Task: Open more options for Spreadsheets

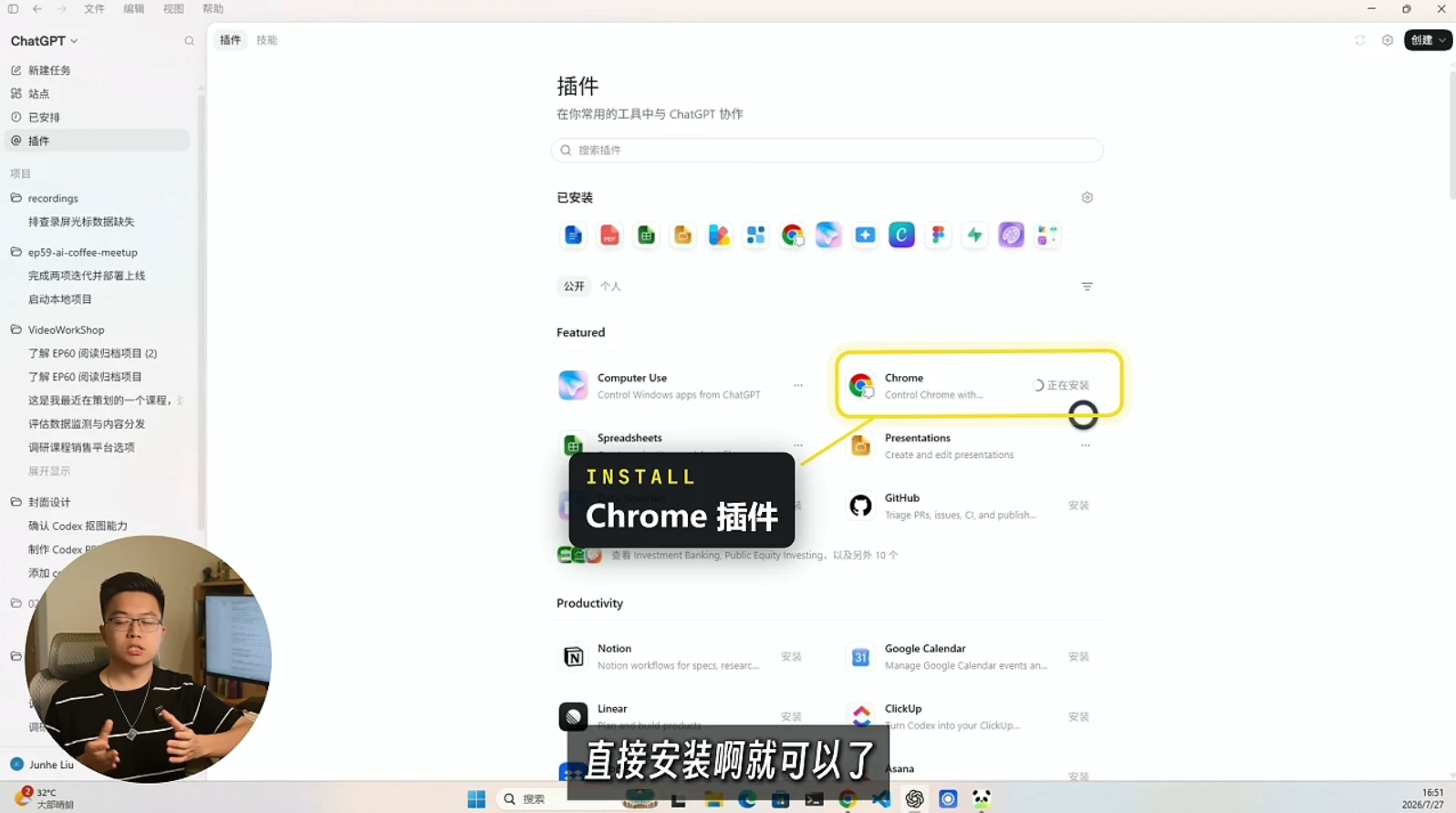Action: click(797, 445)
